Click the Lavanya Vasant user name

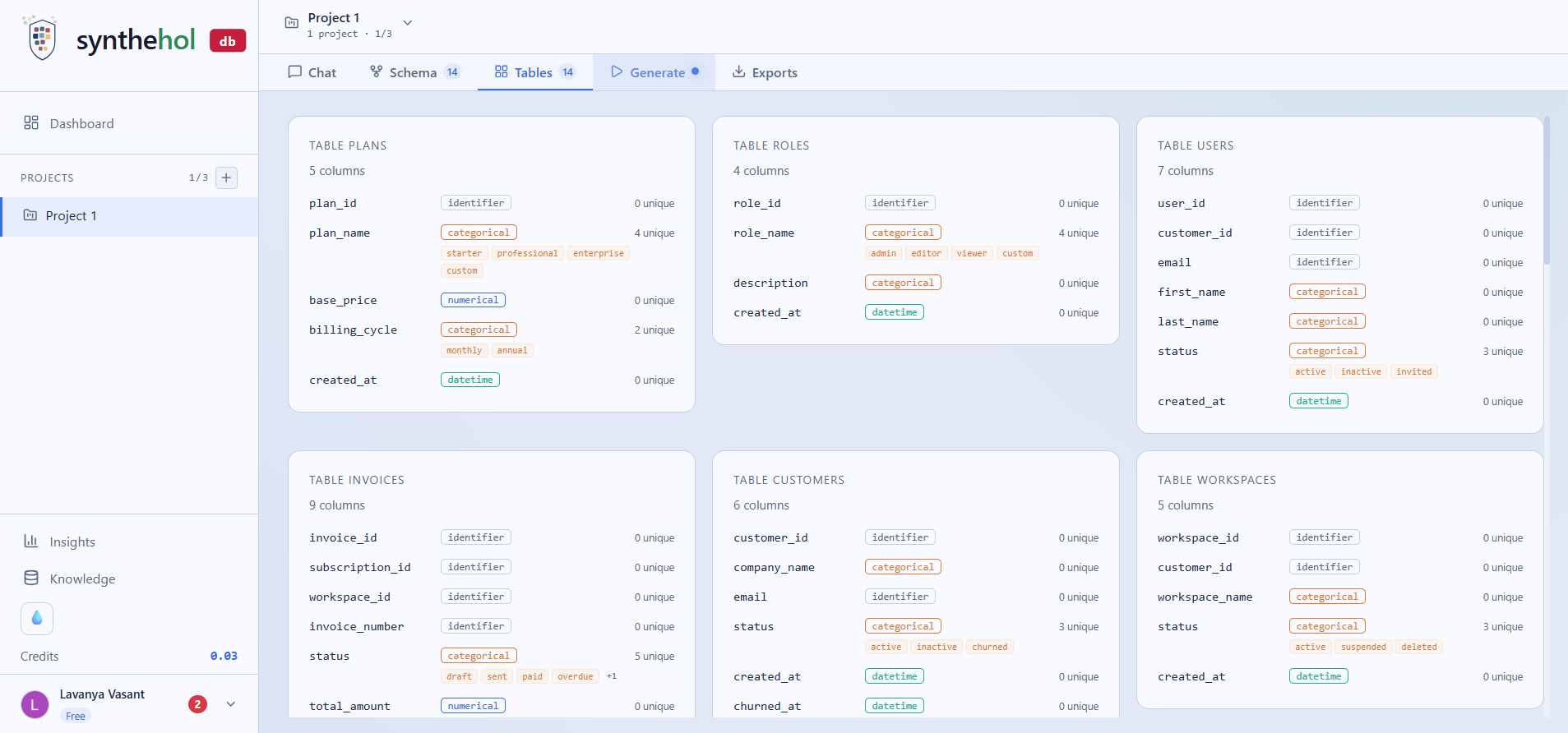pos(102,694)
